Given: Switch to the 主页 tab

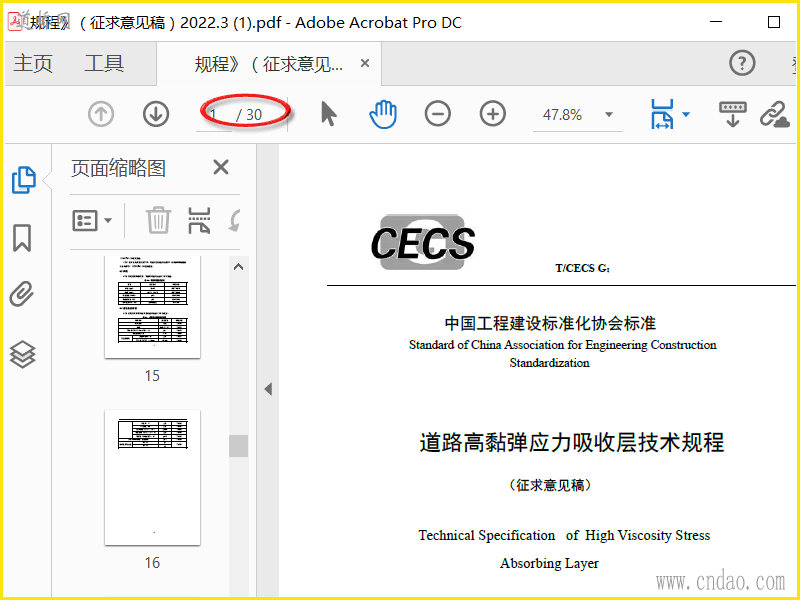Looking at the screenshot, I should [x=33, y=63].
